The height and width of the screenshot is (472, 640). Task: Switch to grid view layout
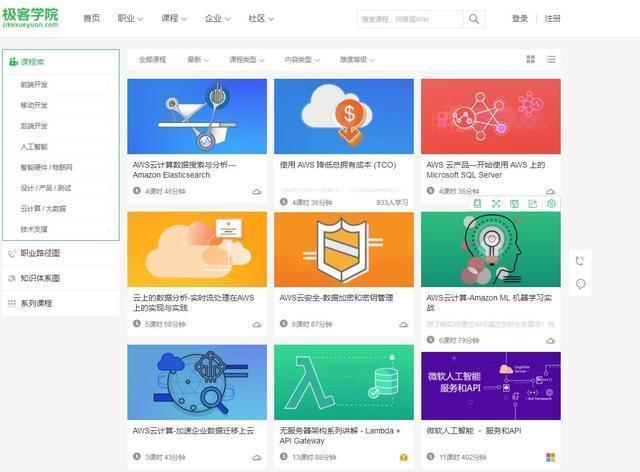(531, 60)
